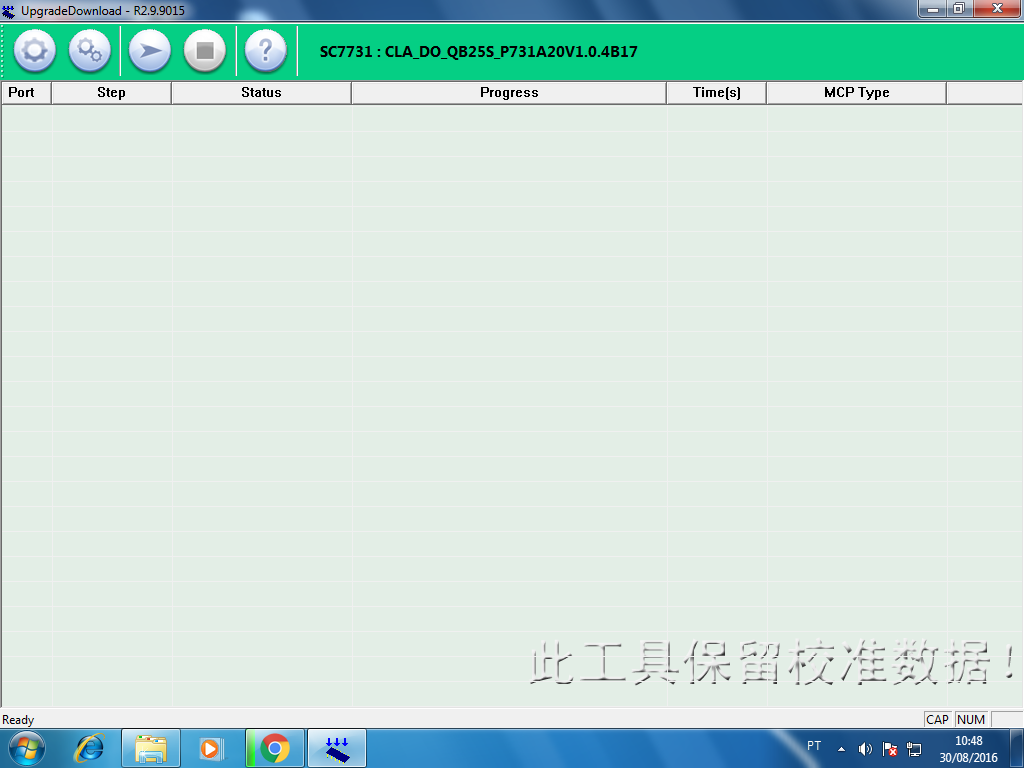Open the Windows Start menu

coord(27,748)
